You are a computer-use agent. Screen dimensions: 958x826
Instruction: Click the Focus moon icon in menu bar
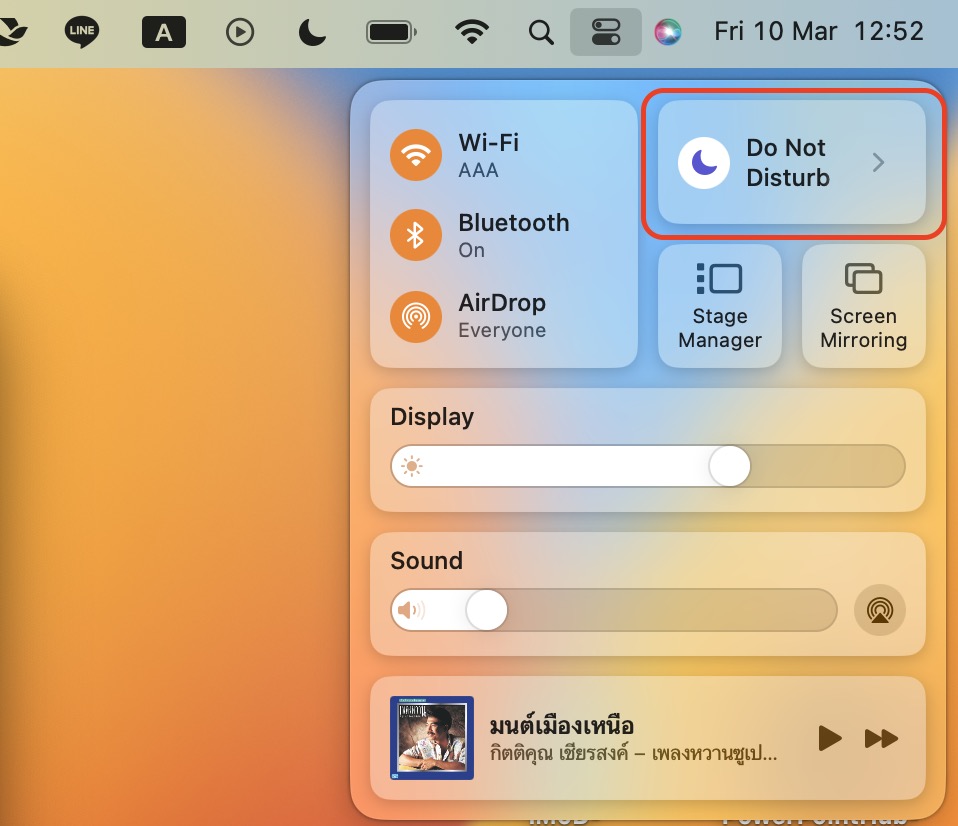click(313, 32)
